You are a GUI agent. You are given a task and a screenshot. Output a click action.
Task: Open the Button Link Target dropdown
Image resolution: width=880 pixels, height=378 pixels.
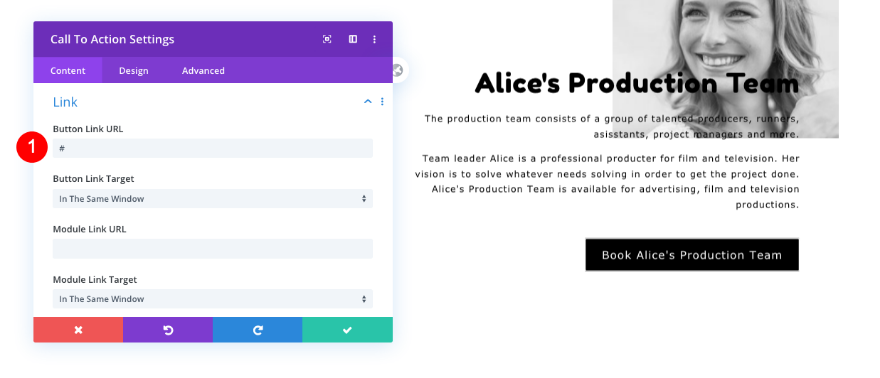(x=213, y=199)
